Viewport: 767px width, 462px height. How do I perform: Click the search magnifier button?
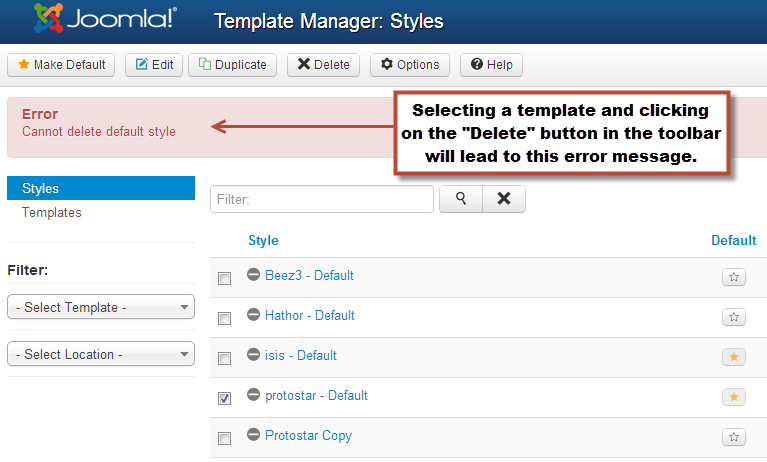tap(461, 199)
